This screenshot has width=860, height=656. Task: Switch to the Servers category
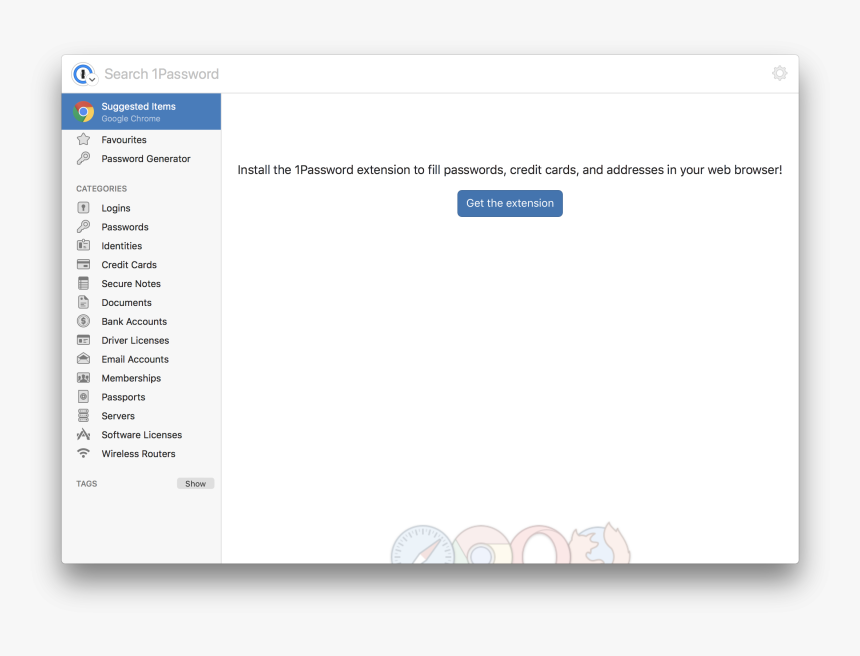point(117,415)
